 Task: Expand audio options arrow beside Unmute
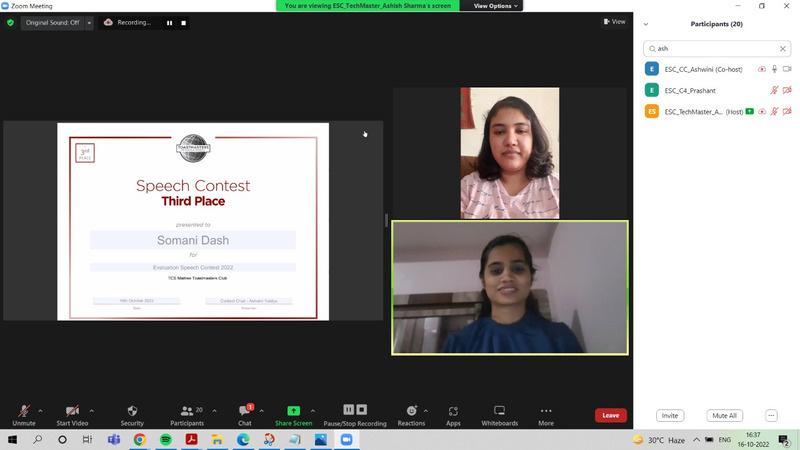(40, 411)
